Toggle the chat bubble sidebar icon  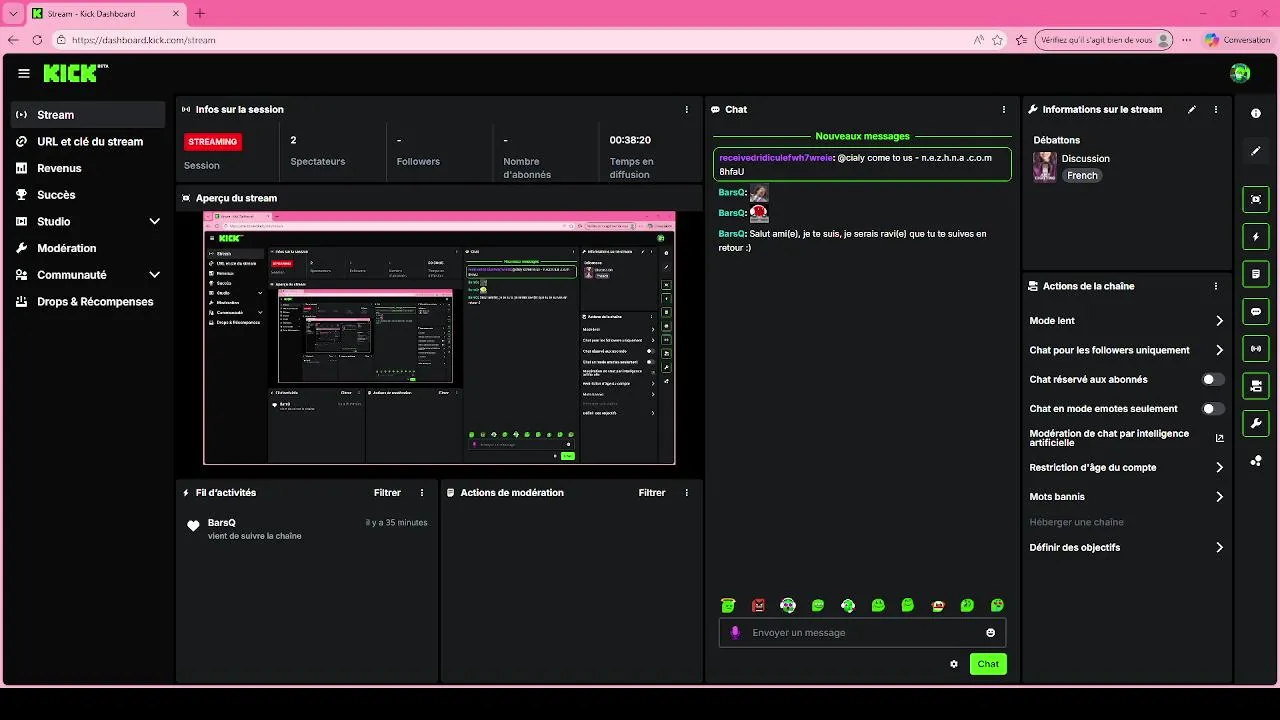1256,312
